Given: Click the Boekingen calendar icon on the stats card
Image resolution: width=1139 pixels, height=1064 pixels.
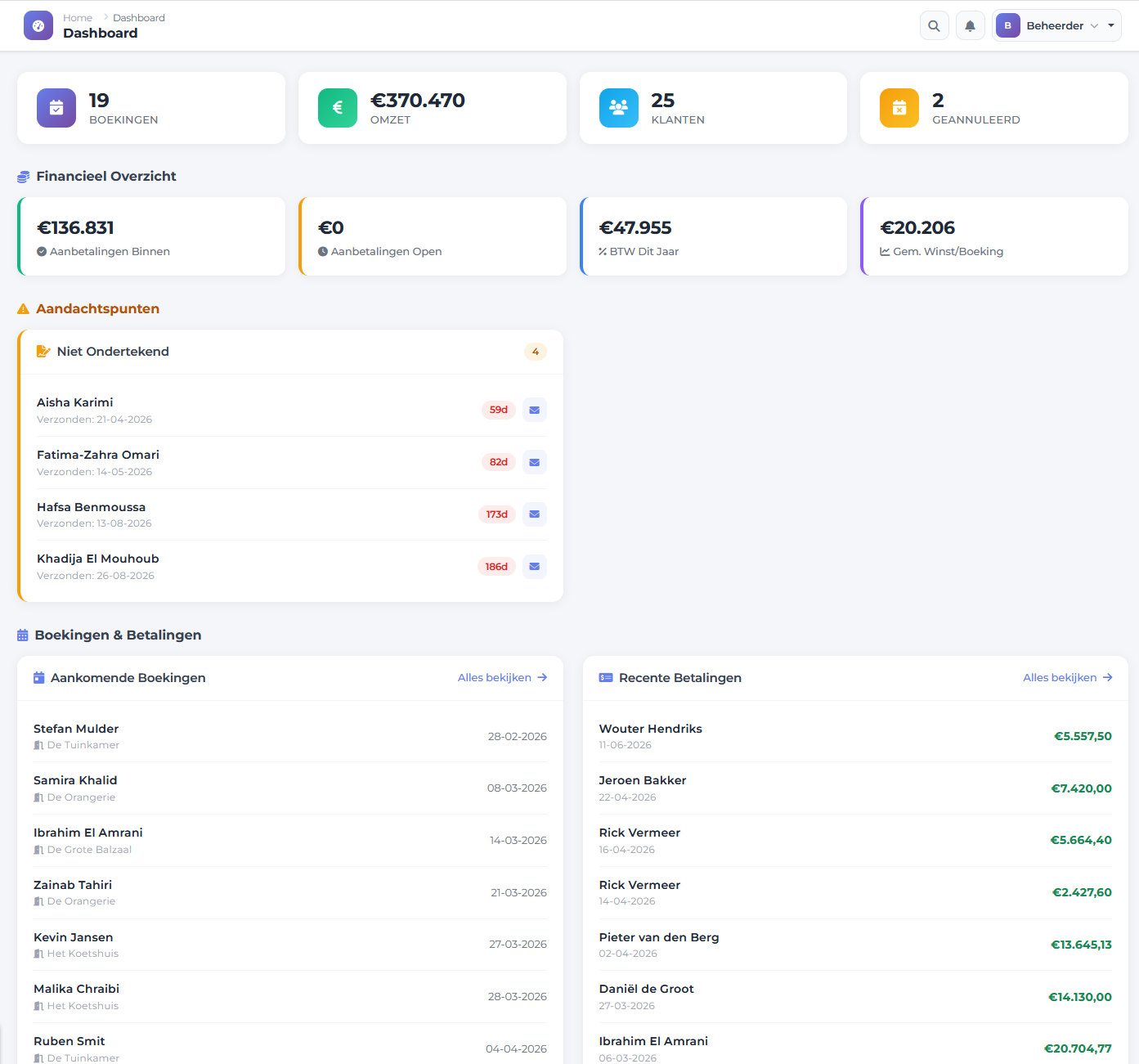Looking at the screenshot, I should [56, 107].
